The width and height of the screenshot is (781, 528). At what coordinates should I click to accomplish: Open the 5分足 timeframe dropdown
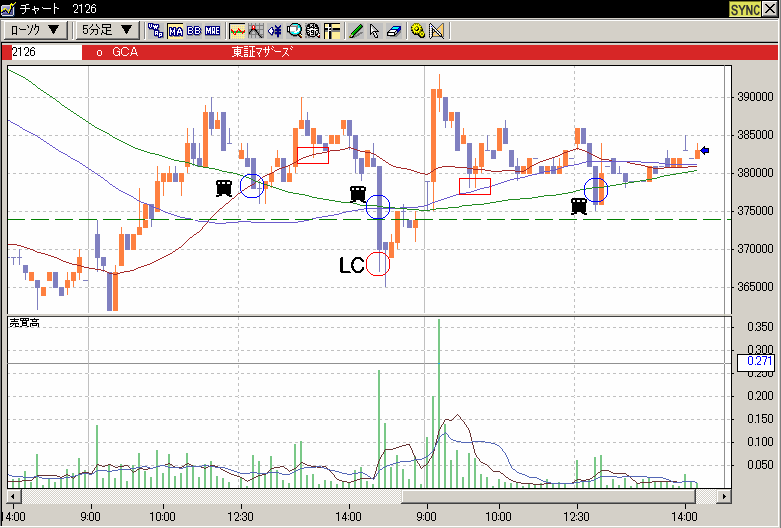point(108,30)
